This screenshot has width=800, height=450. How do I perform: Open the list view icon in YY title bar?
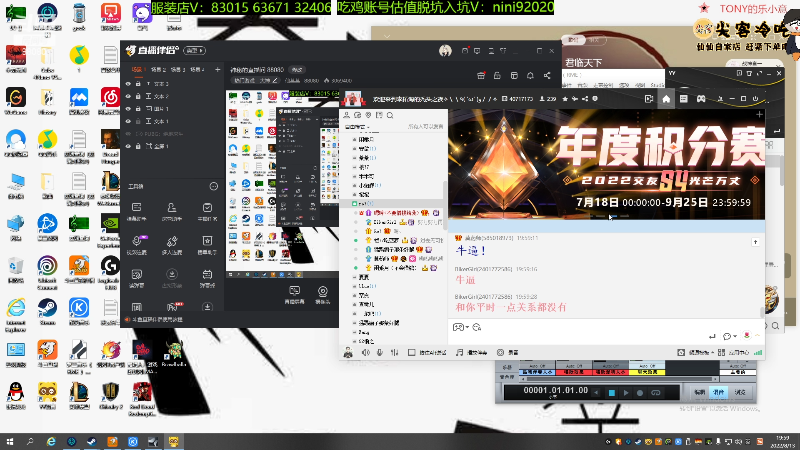(x=684, y=99)
